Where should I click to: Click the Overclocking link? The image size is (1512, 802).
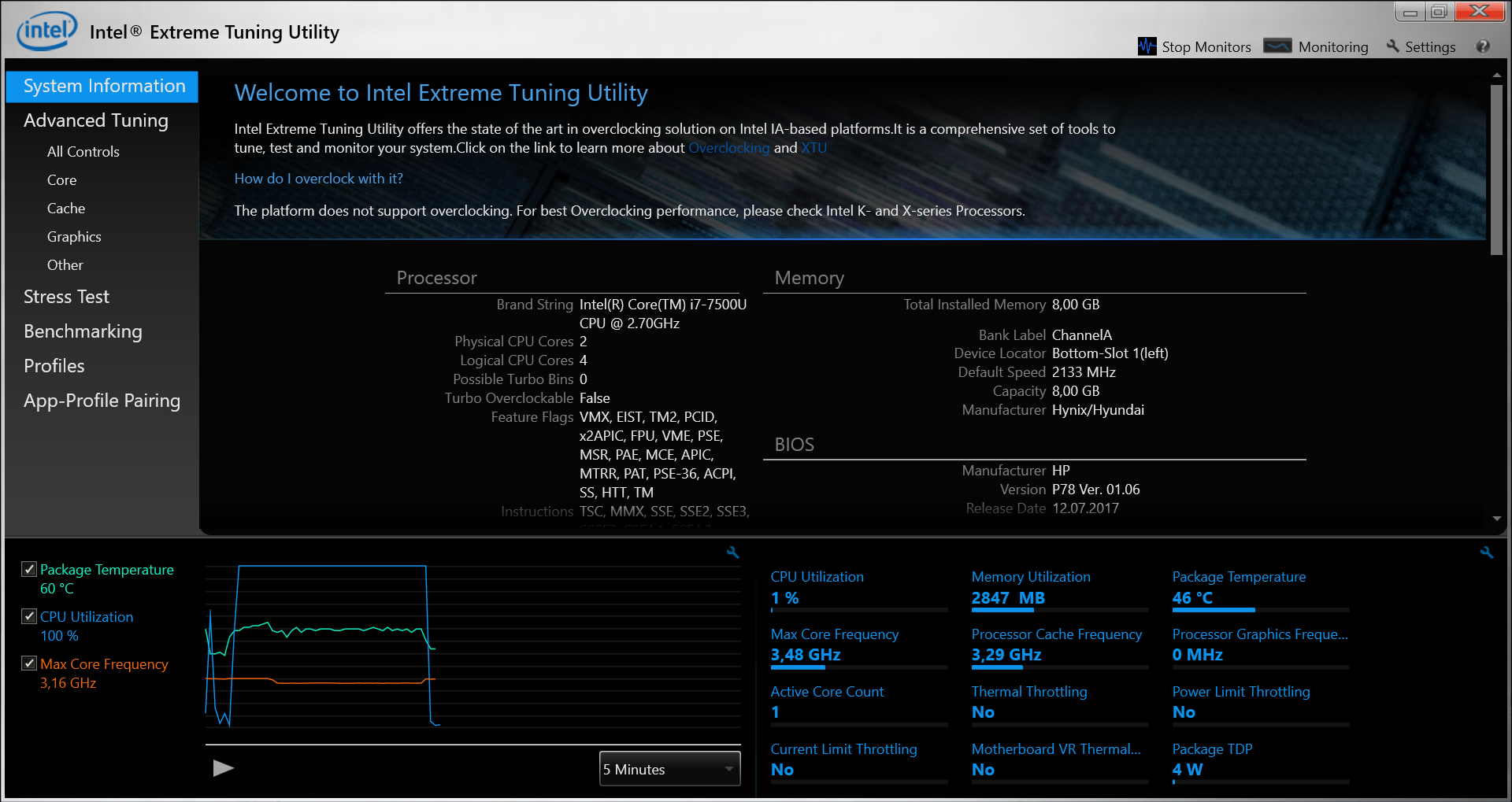tap(729, 148)
